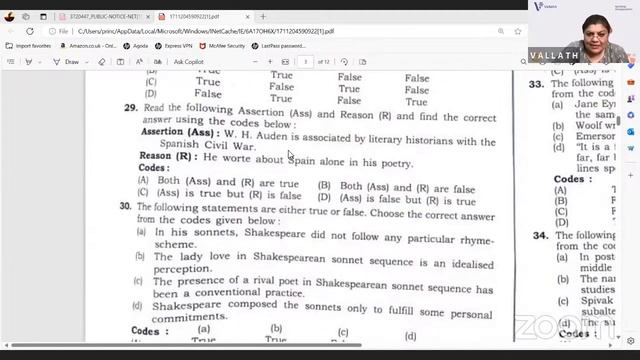The width and height of the screenshot is (640, 360).
Task: Click 'Reason (R) :' label text
Action: pyautogui.click(x=169, y=156)
